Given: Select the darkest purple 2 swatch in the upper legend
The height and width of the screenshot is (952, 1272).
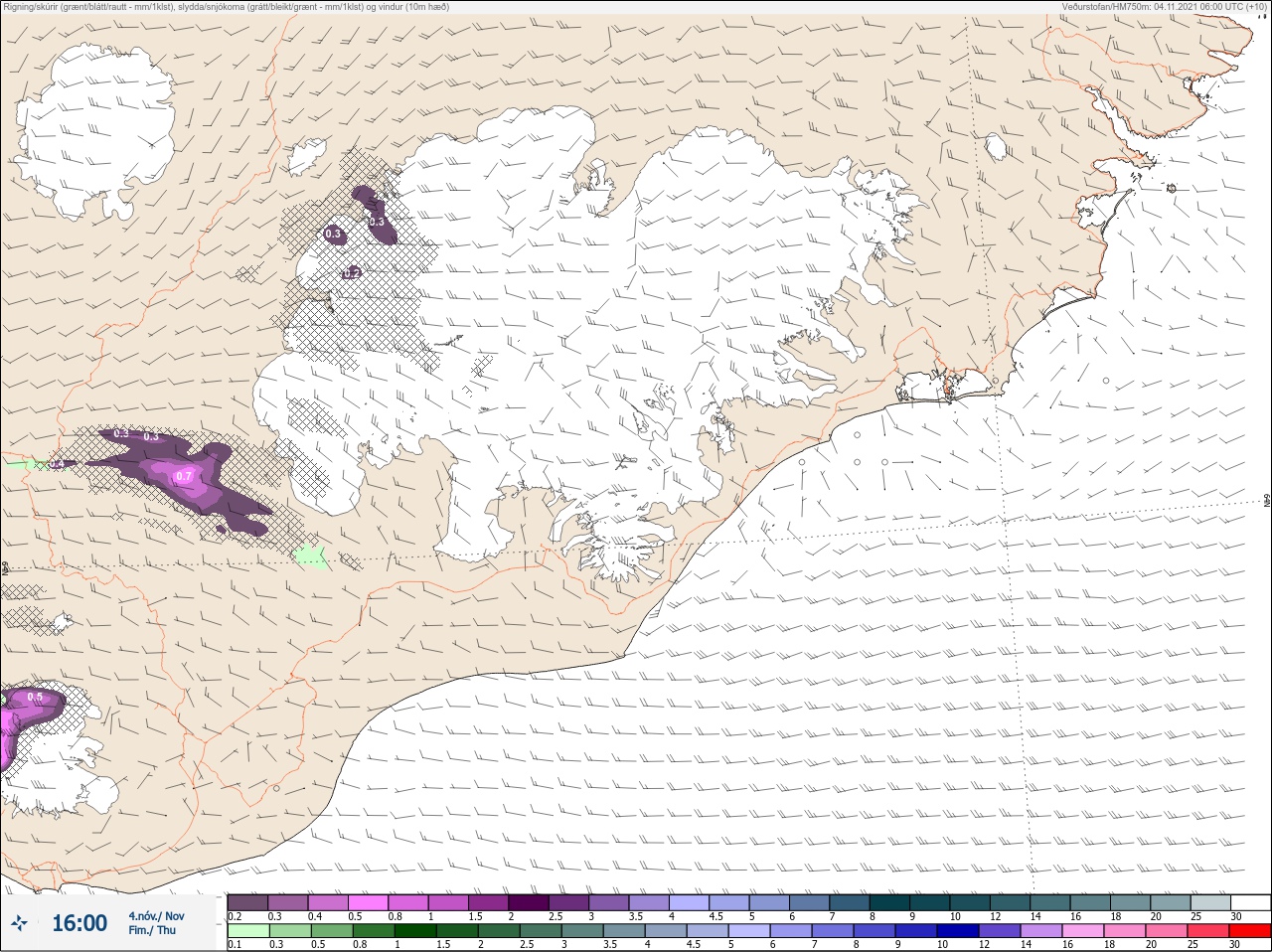Looking at the screenshot, I should pos(529,902).
